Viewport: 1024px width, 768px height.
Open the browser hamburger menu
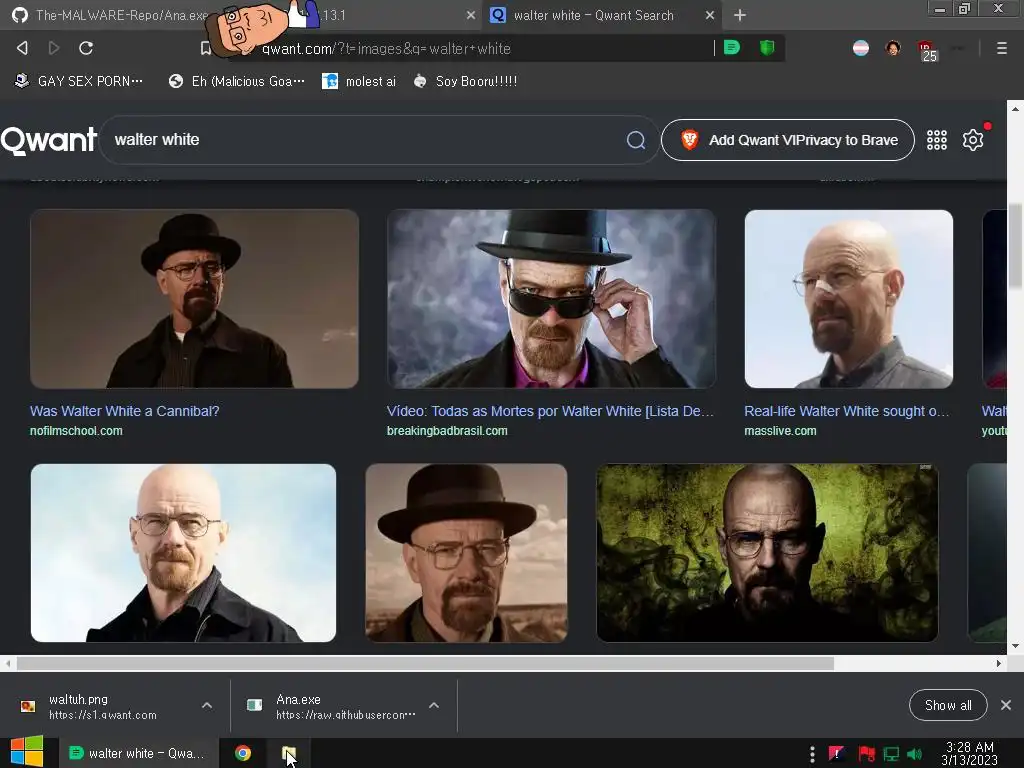click(x=1002, y=48)
